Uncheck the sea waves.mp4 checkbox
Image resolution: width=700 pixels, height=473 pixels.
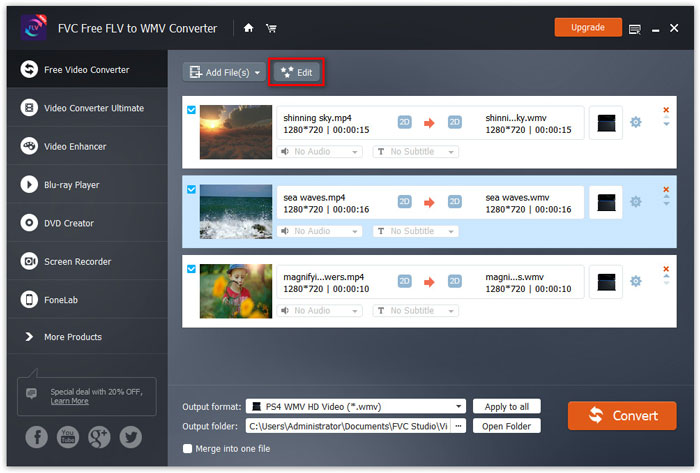191,189
